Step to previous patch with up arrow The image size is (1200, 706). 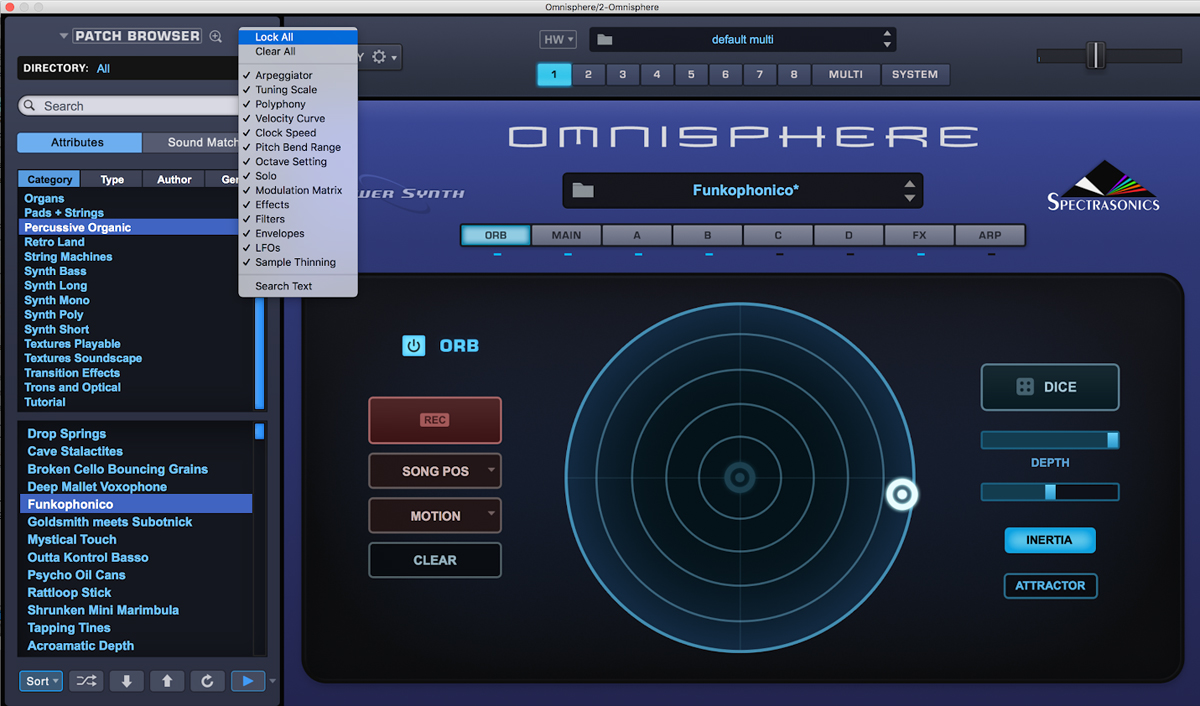[167, 681]
